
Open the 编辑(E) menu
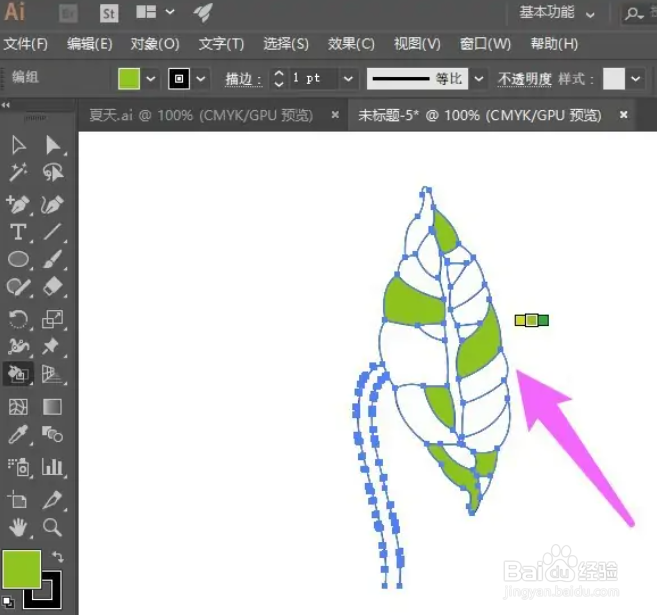pos(90,44)
